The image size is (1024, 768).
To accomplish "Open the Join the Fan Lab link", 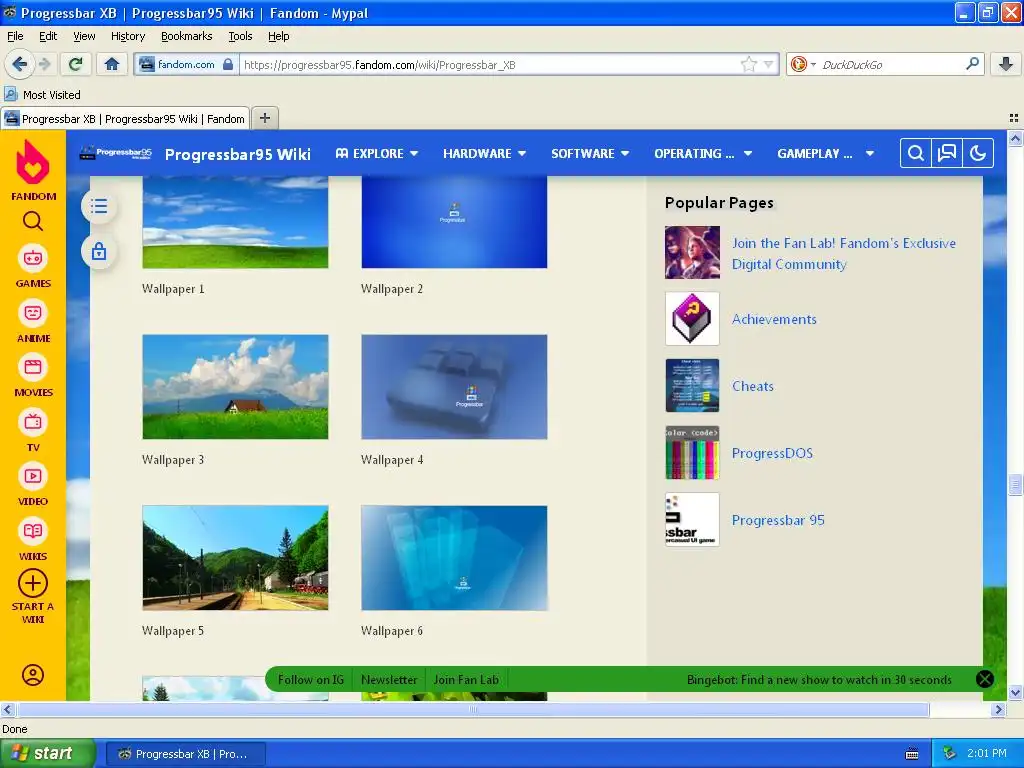I will pos(843,253).
